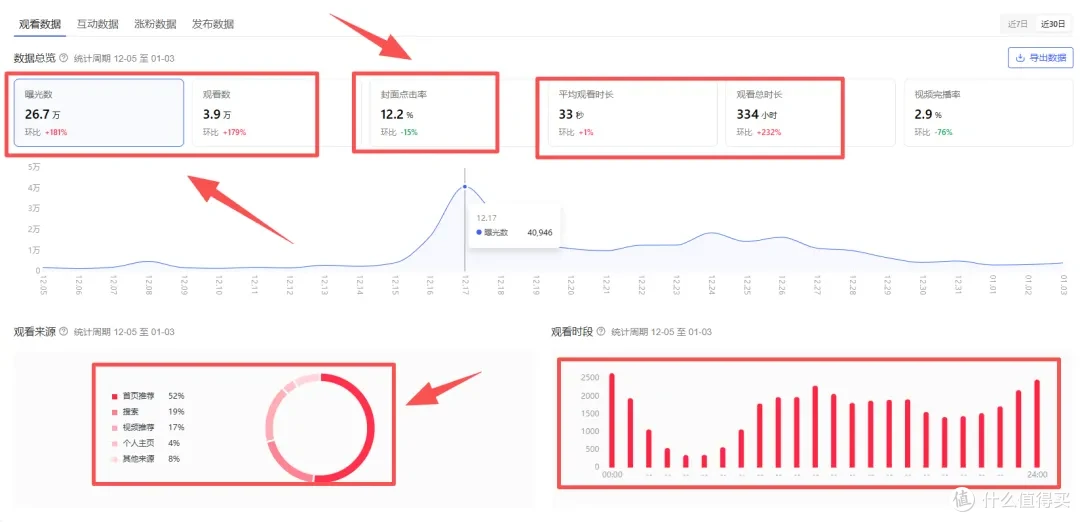1080x522 pixels.
Task: Click the +181% 环比 figure
Action: (x=56, y=132)
